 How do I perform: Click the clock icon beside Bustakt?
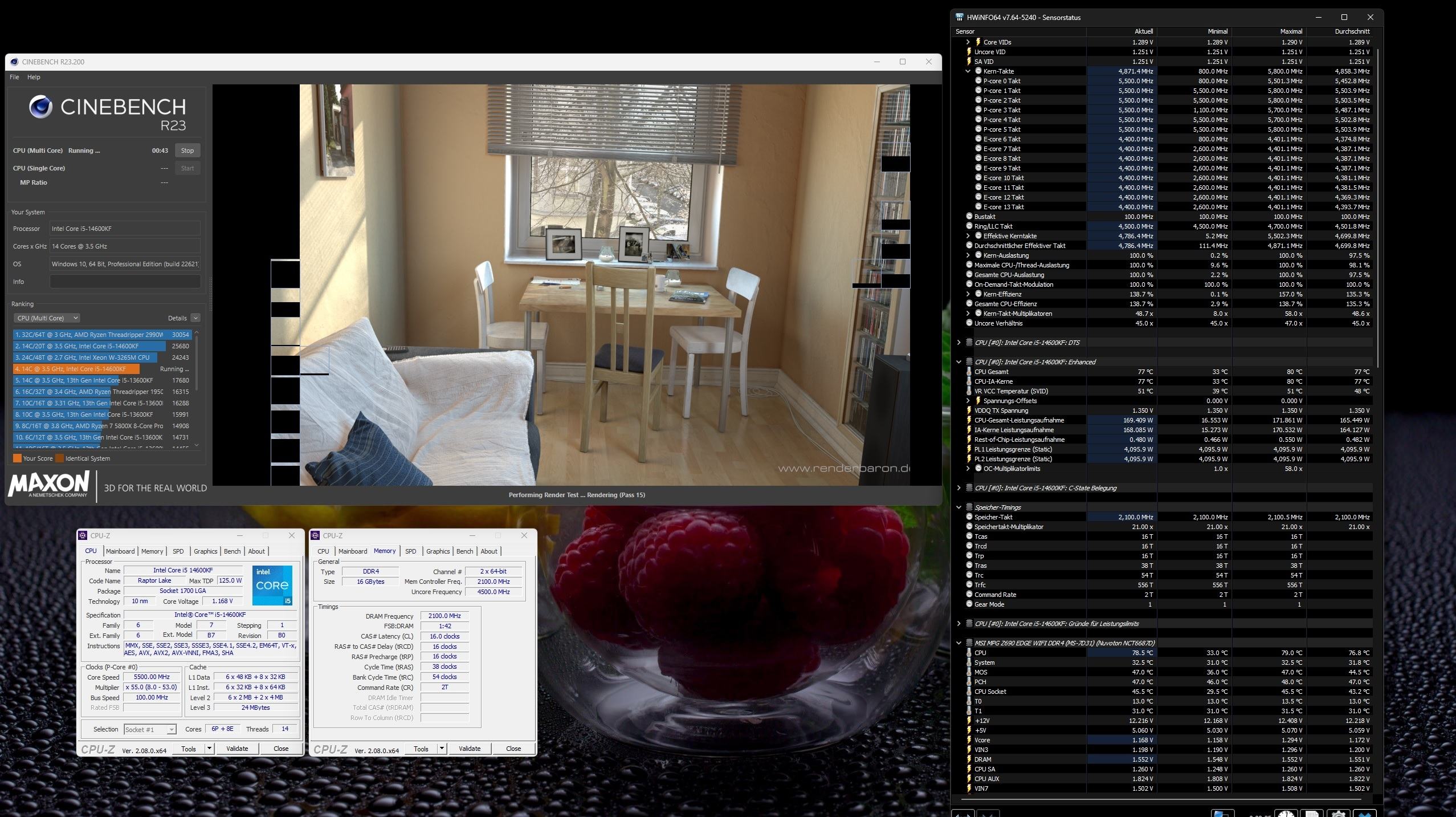point(969,217)
